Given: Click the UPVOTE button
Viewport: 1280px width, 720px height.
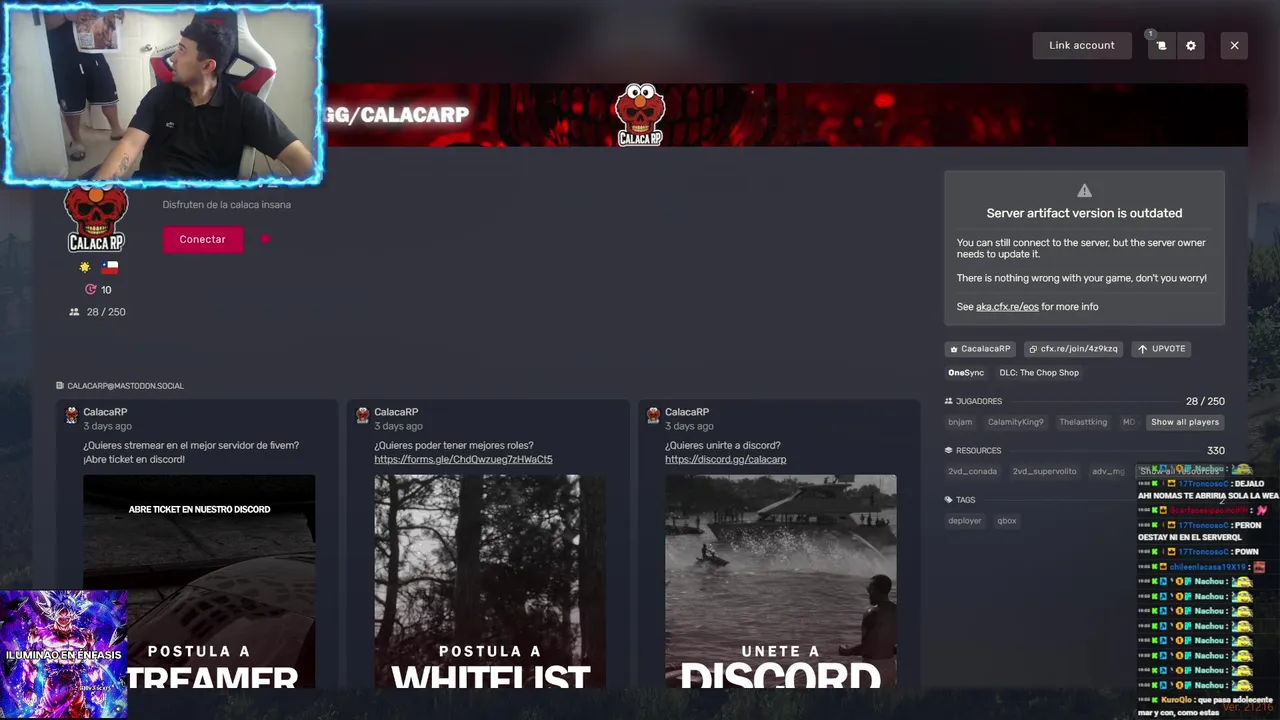Looking at the screenshot, I should 1162,349.
